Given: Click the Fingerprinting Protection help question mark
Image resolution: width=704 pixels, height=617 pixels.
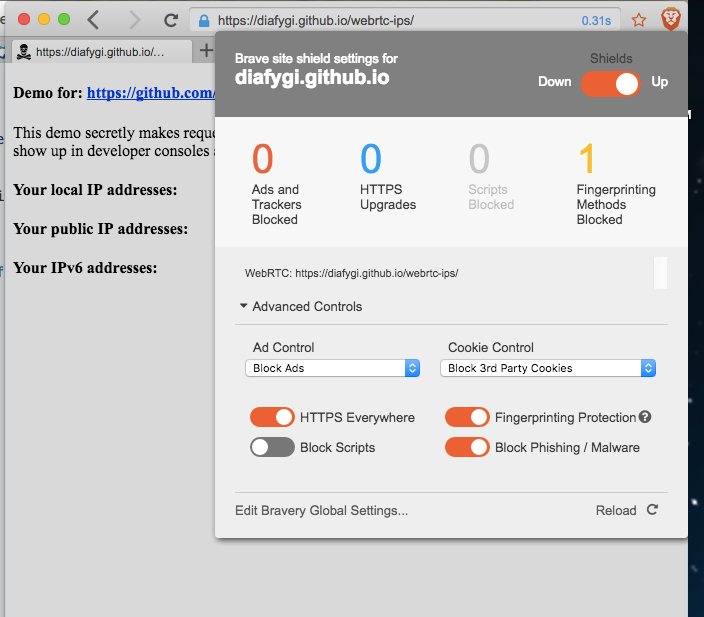Looking at the screenshot, I should coord(645,417).
